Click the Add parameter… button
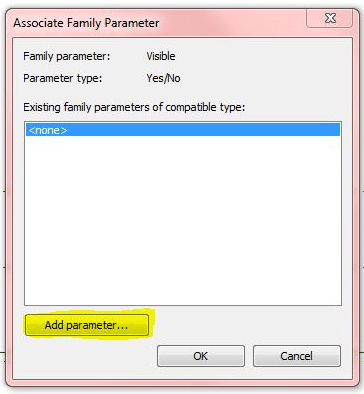The height and width of the screenshot is (394, 364). 87,325
